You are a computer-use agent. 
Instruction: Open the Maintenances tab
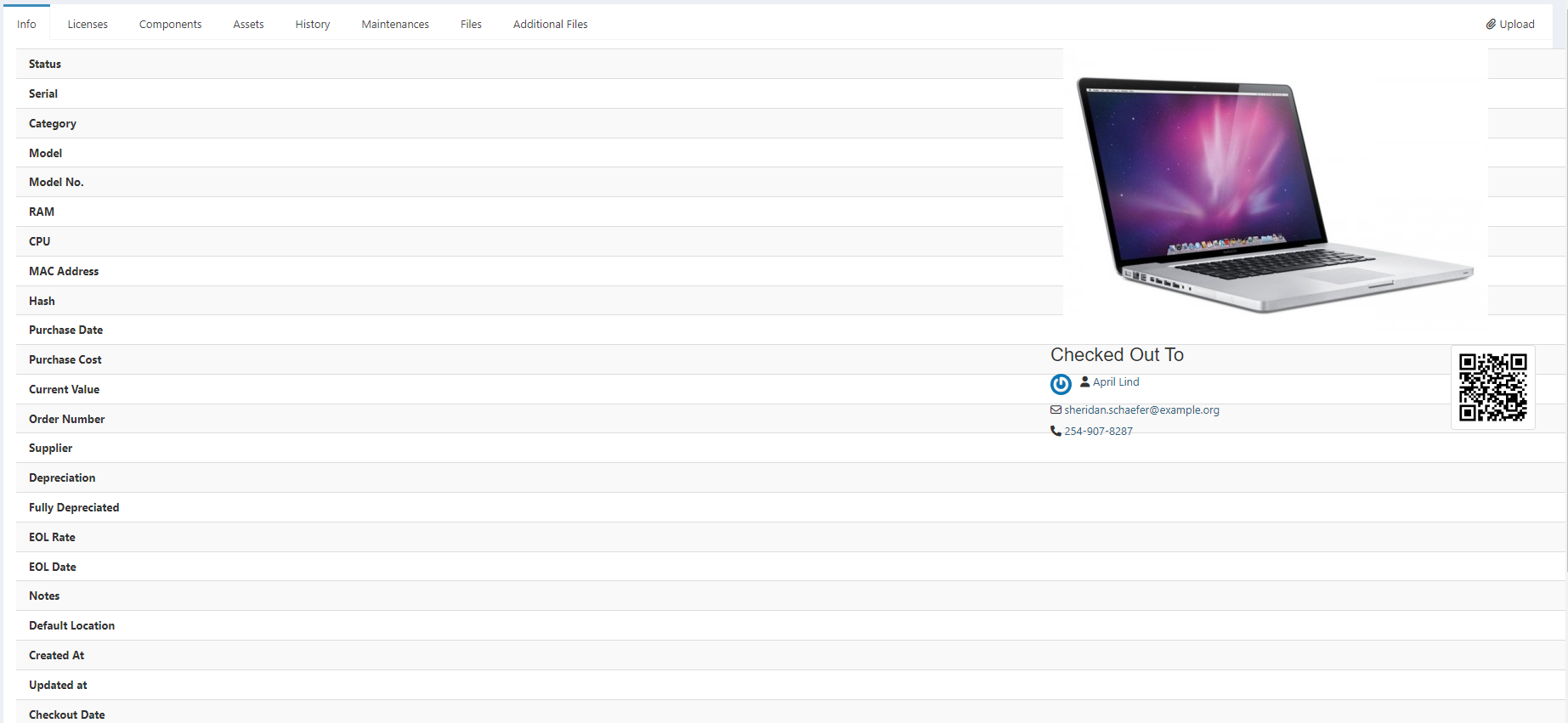pos(395,24)
